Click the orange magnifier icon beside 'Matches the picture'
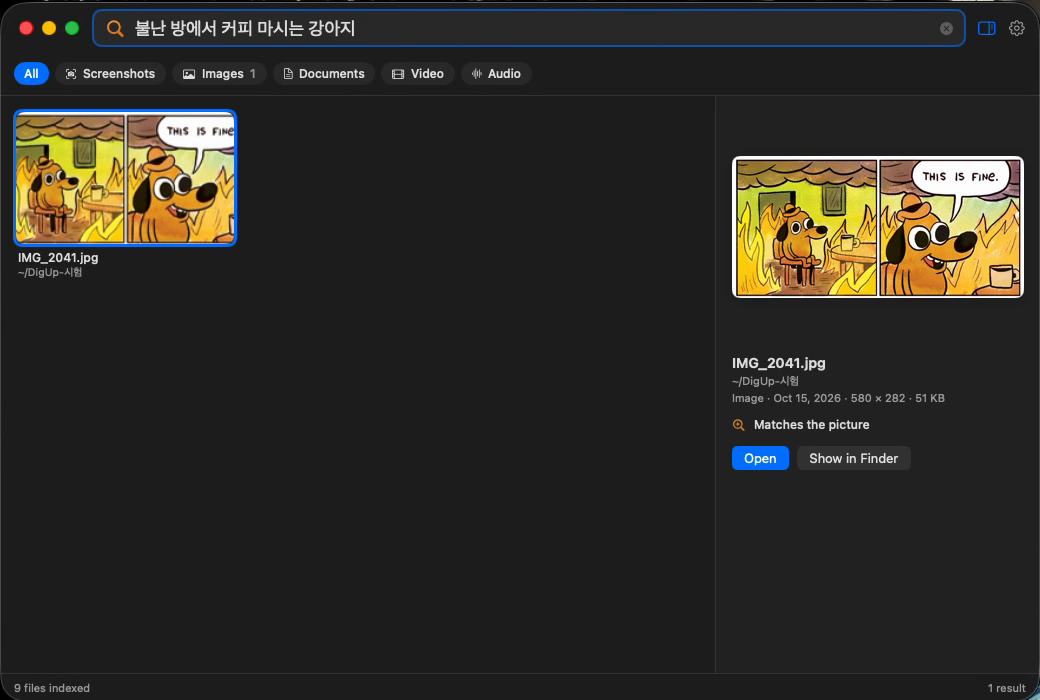The height and width of the screenshot is (700, 1040). (x=738, y=425)
